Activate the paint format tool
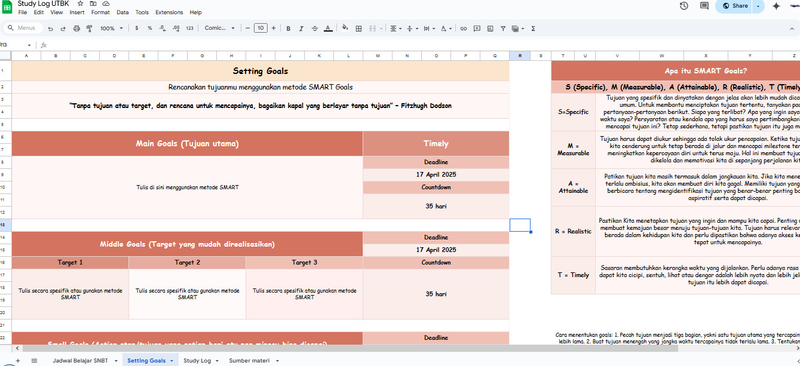800x366 pixels. click(89, 29)
